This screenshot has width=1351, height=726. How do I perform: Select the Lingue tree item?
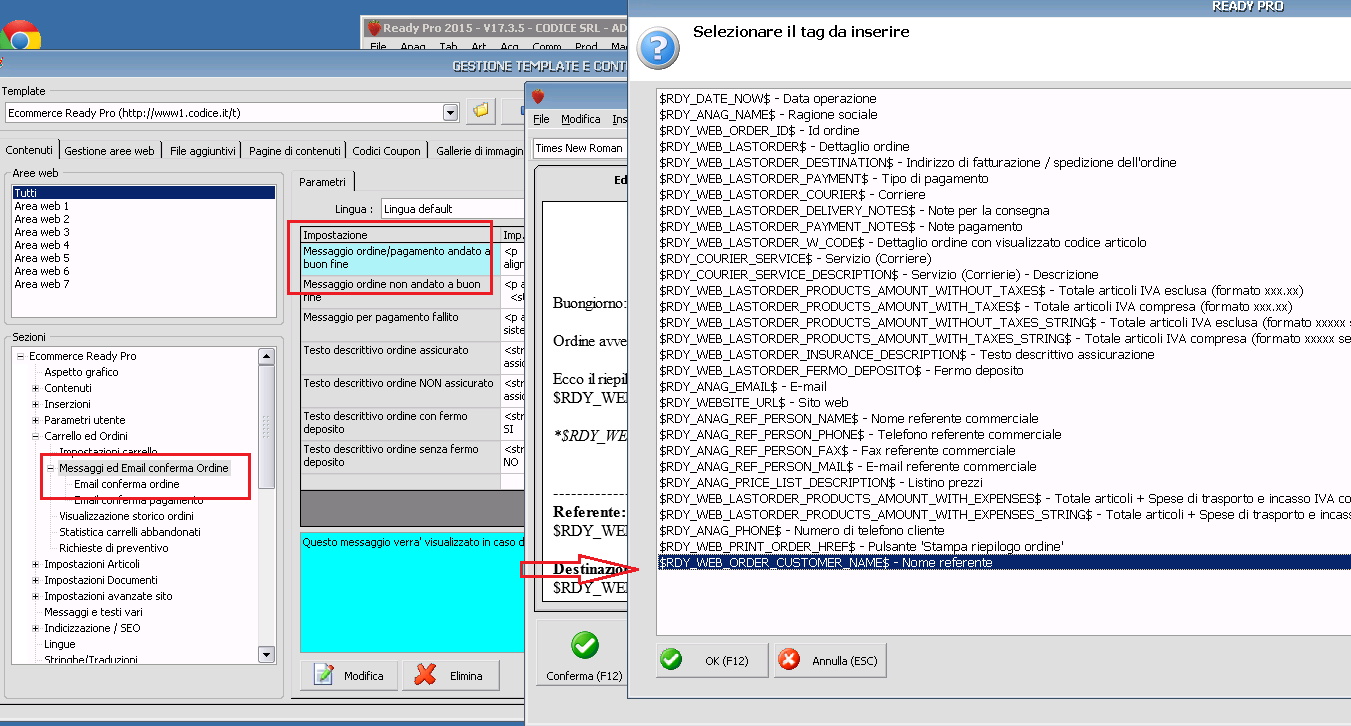tap(60, 644)
